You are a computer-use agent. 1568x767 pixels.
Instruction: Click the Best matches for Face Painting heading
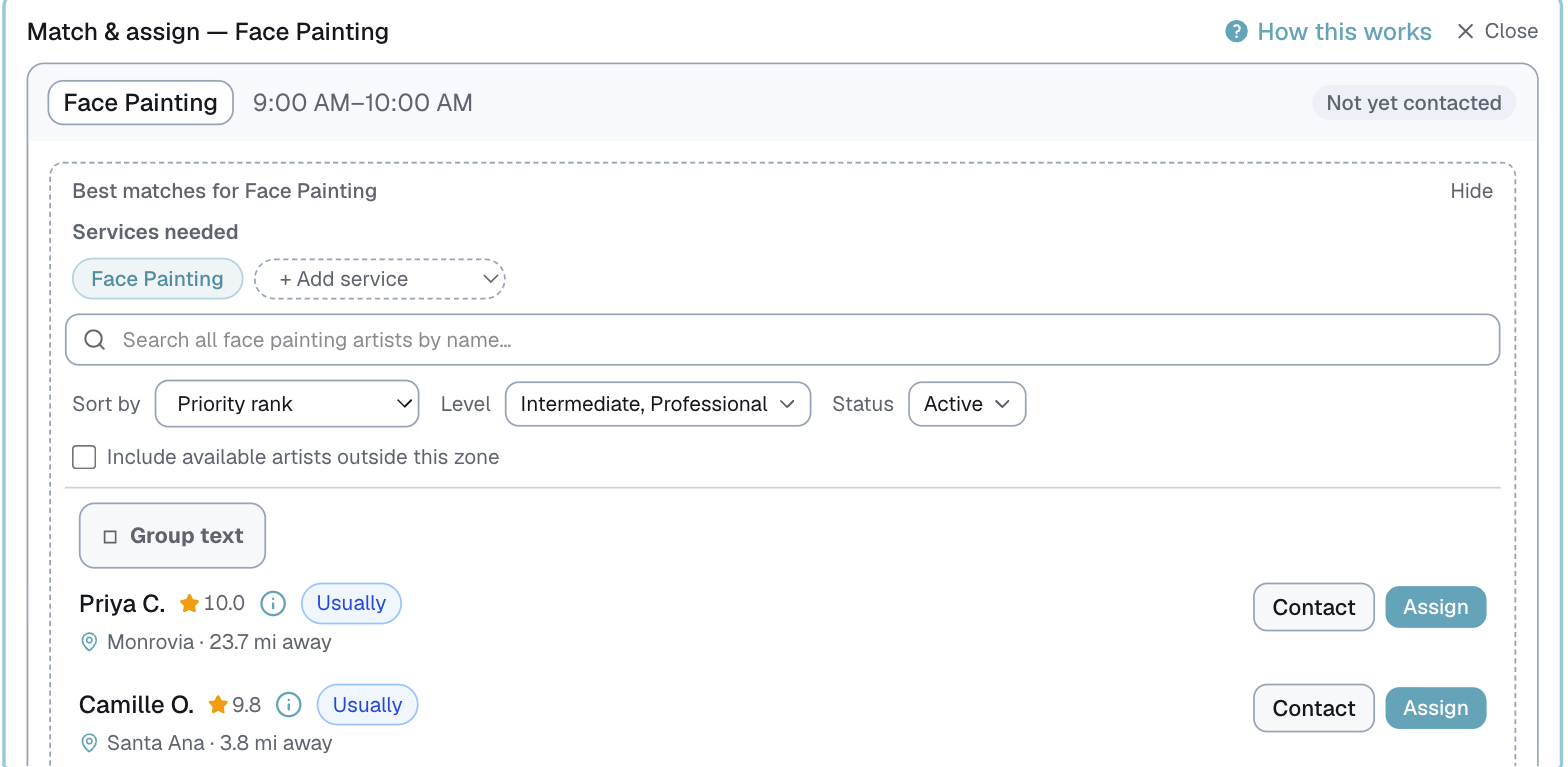[225, 191]
